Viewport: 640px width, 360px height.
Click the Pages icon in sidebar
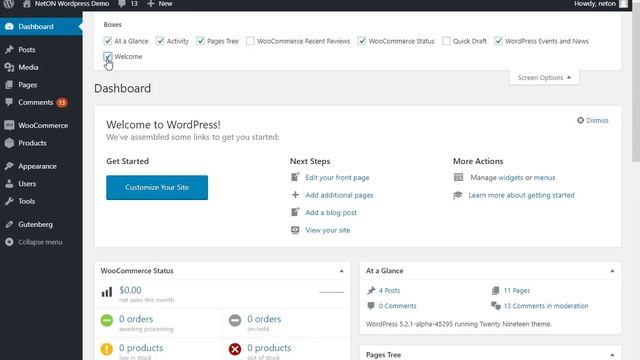click(9, 84)
